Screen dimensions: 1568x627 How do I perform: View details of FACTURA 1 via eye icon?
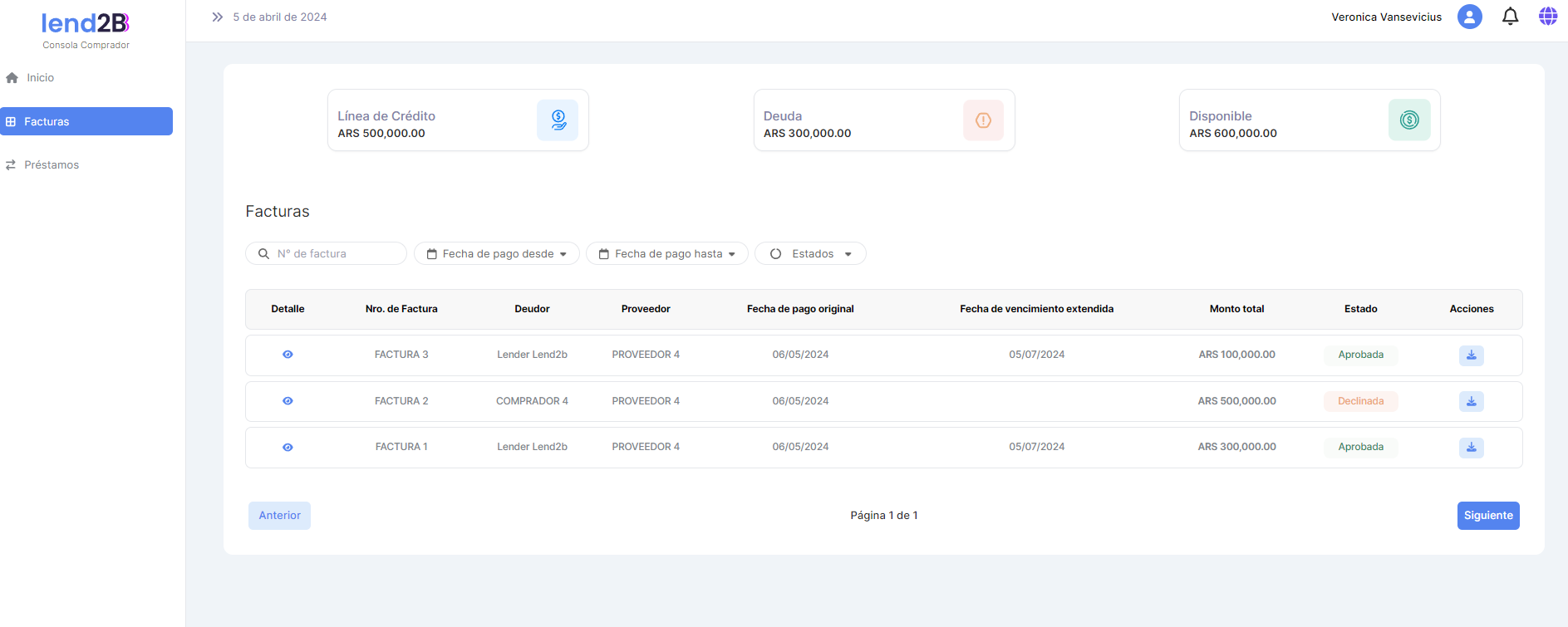(288, 448)
